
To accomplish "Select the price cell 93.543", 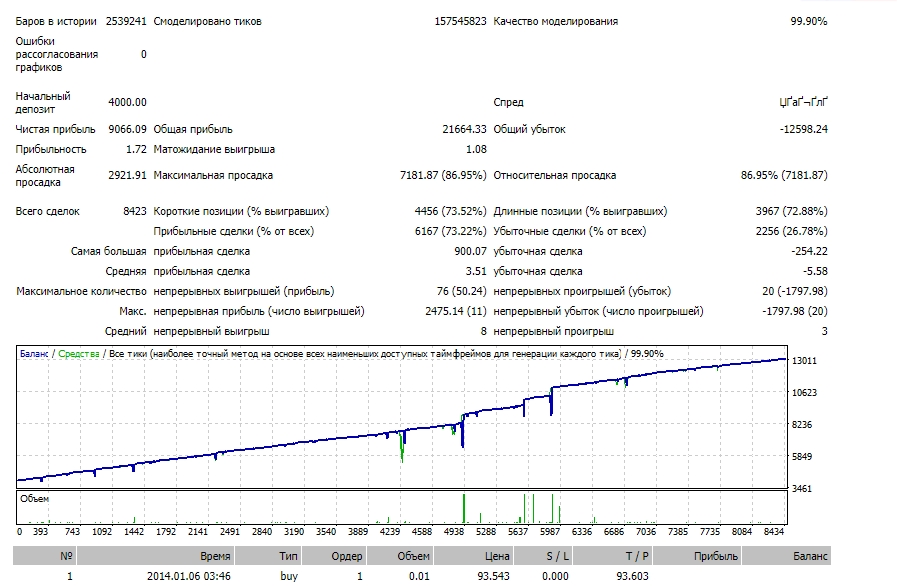I will (x=493, y=576).
